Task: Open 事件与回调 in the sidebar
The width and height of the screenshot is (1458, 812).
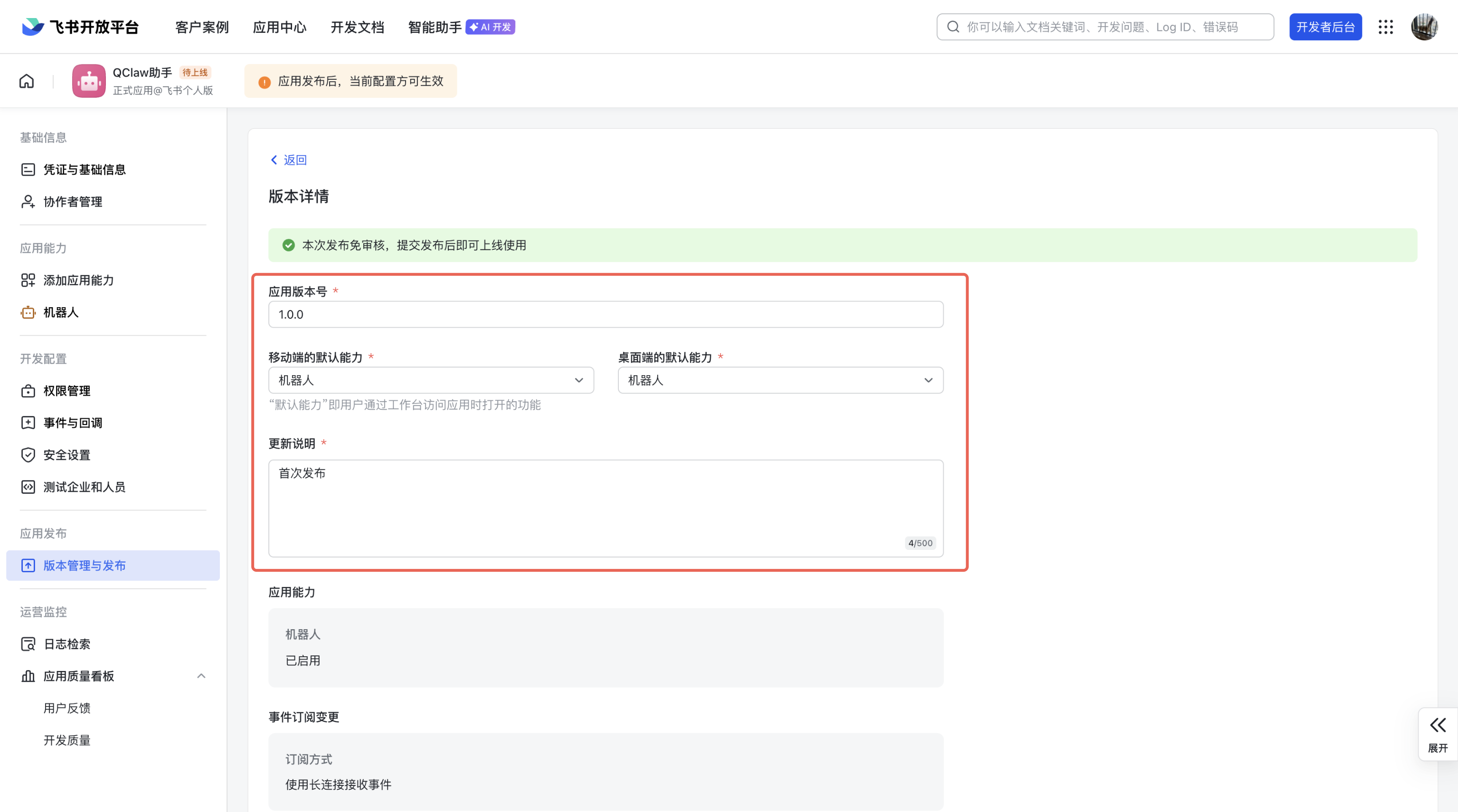Action: click(73, 423)
